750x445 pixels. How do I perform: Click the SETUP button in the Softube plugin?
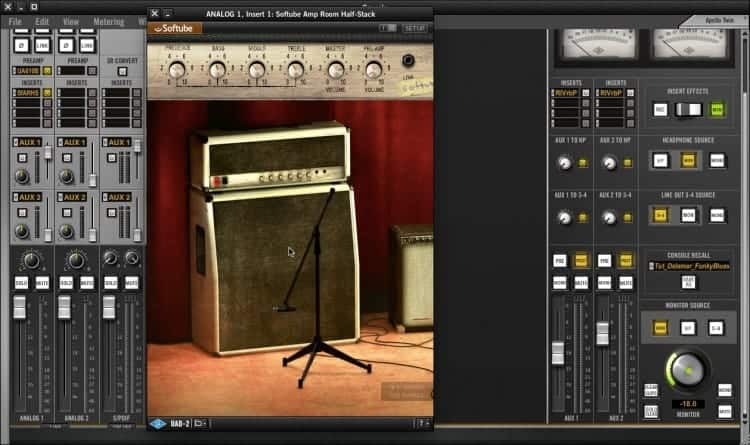414,28
